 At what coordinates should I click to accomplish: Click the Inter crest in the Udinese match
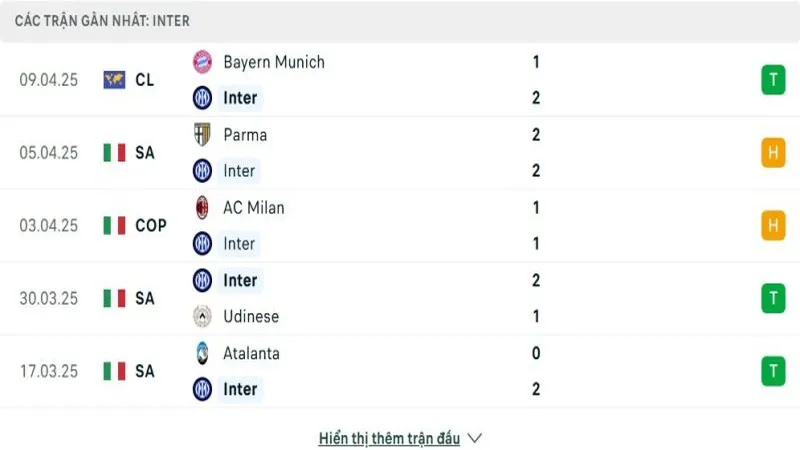202,280
